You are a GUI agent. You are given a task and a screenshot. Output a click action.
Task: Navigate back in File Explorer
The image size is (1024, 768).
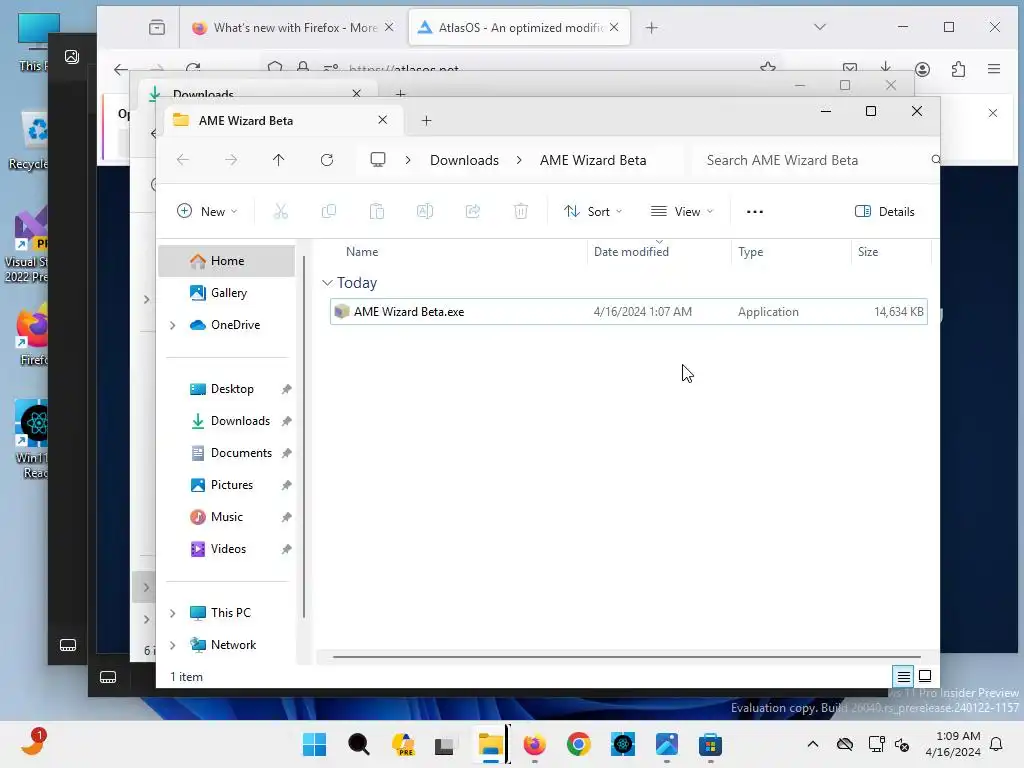point(183,160)
